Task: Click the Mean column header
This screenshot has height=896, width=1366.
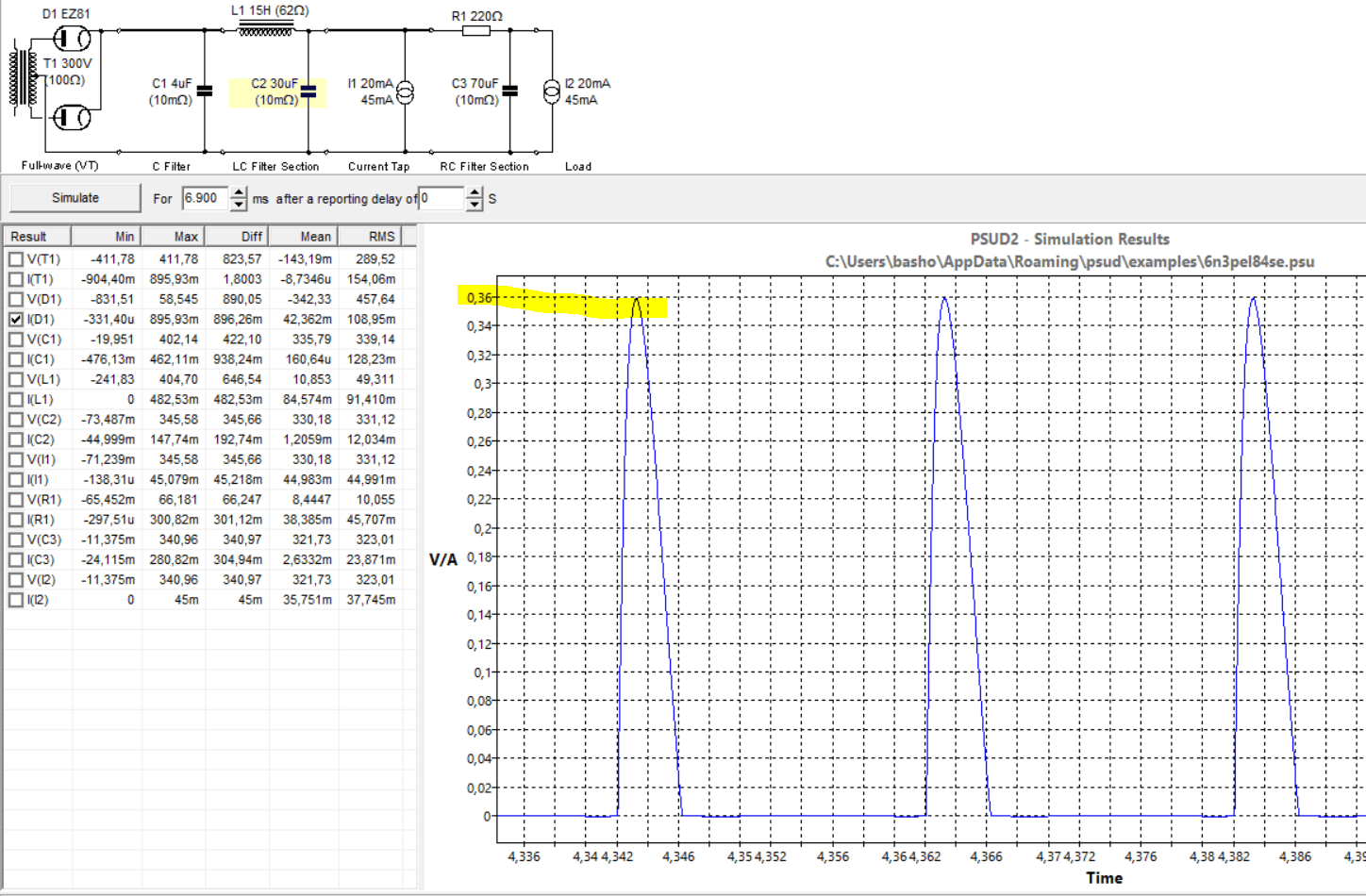Action: click(303, 237)
